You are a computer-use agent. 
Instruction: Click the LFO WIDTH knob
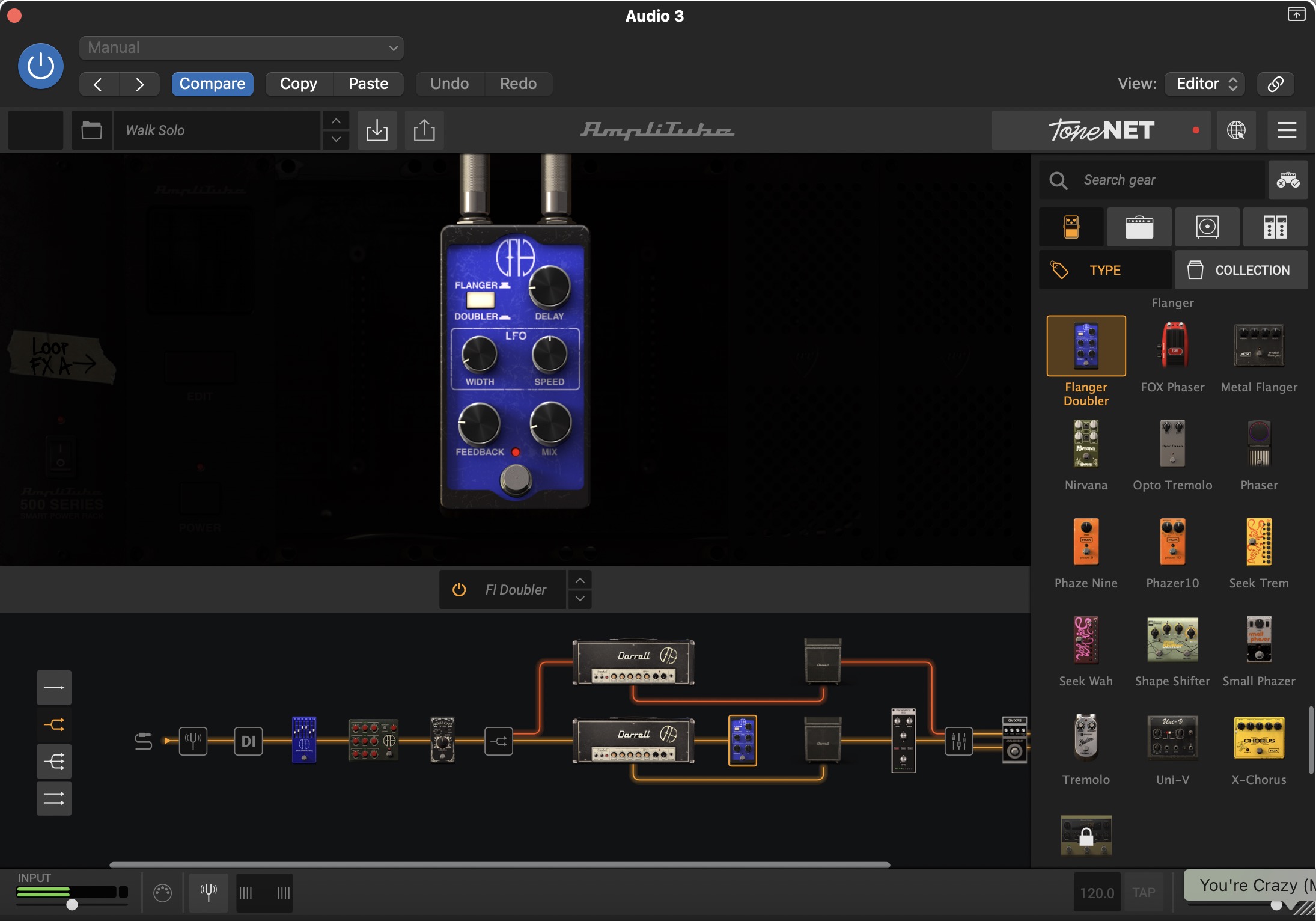pyautogui.click(x=479, y=354)
